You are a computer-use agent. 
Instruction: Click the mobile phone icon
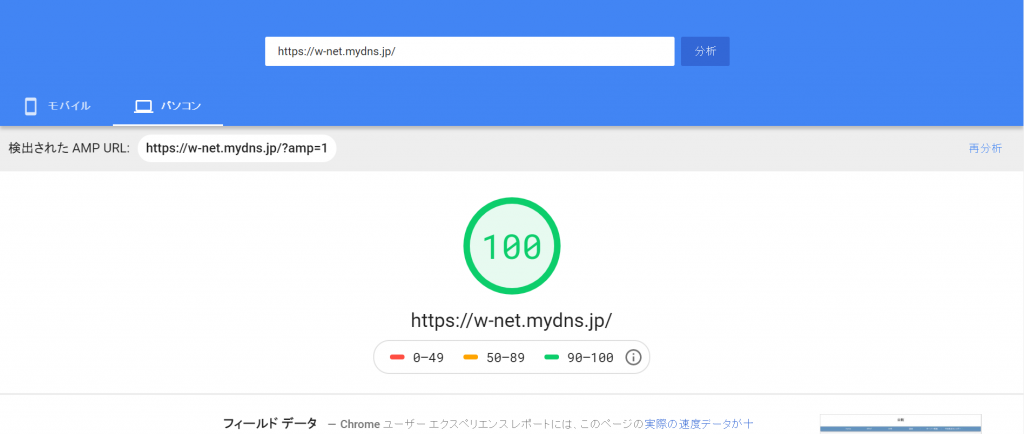[31, 106]
